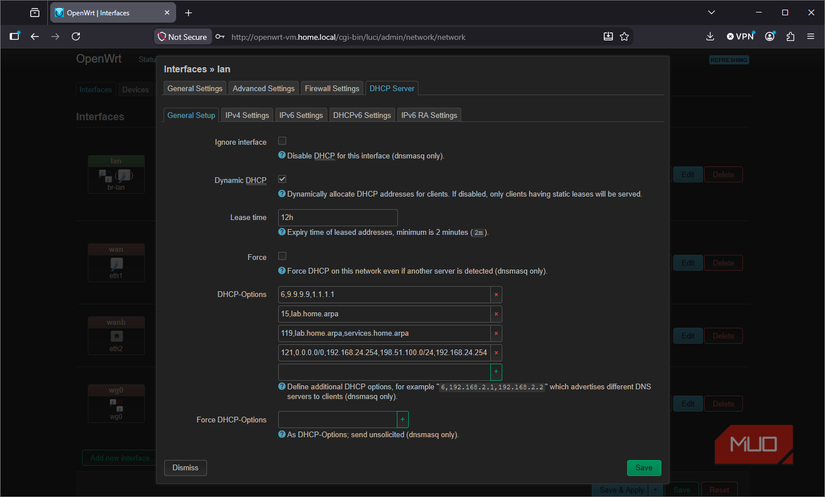Enable the Ignore interface checkbox
The height and width of the screenshot is (497, 825).
tap(282, 141)
